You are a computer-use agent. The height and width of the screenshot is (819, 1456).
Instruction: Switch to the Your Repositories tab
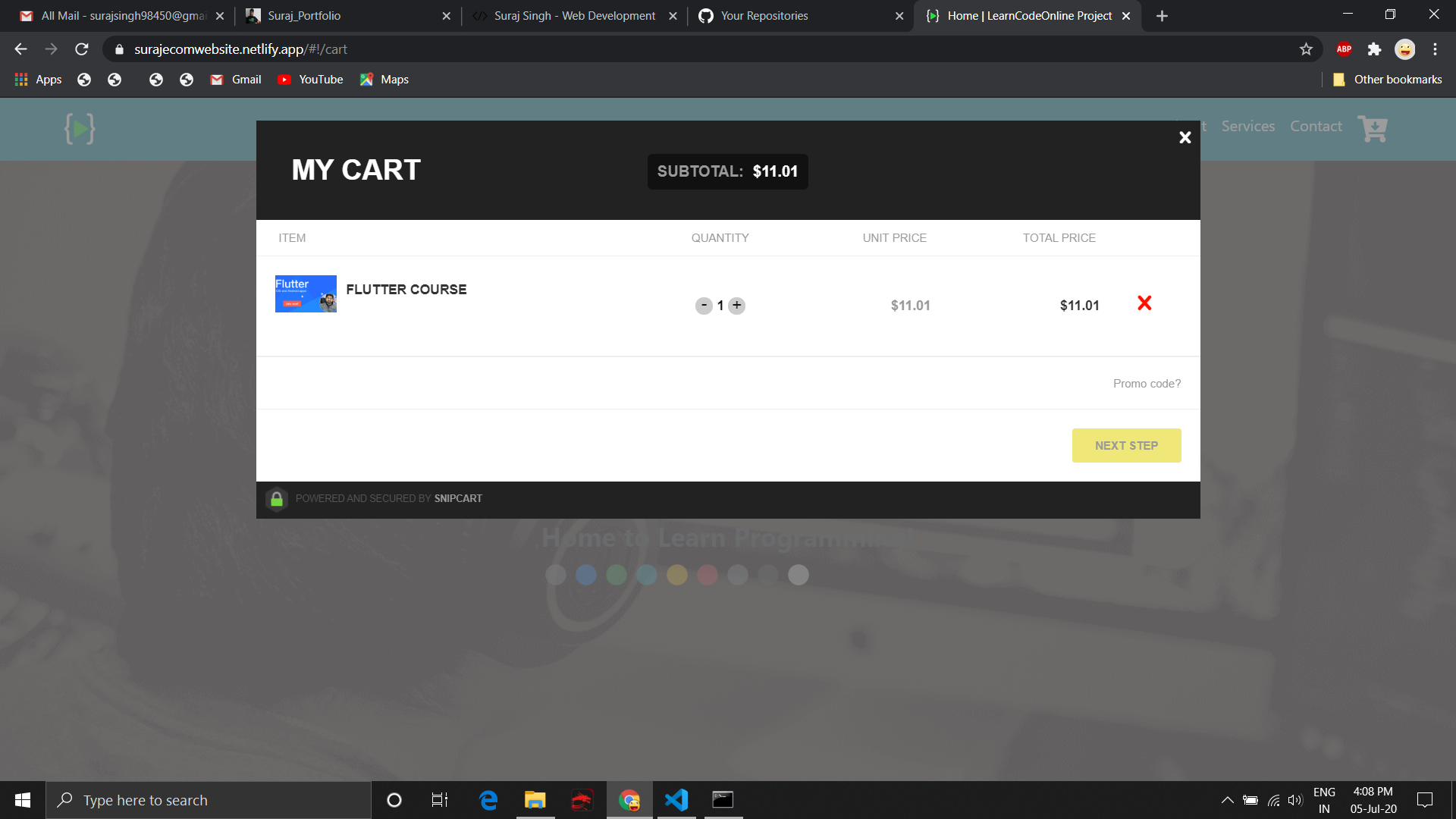(x=800, y=15)
